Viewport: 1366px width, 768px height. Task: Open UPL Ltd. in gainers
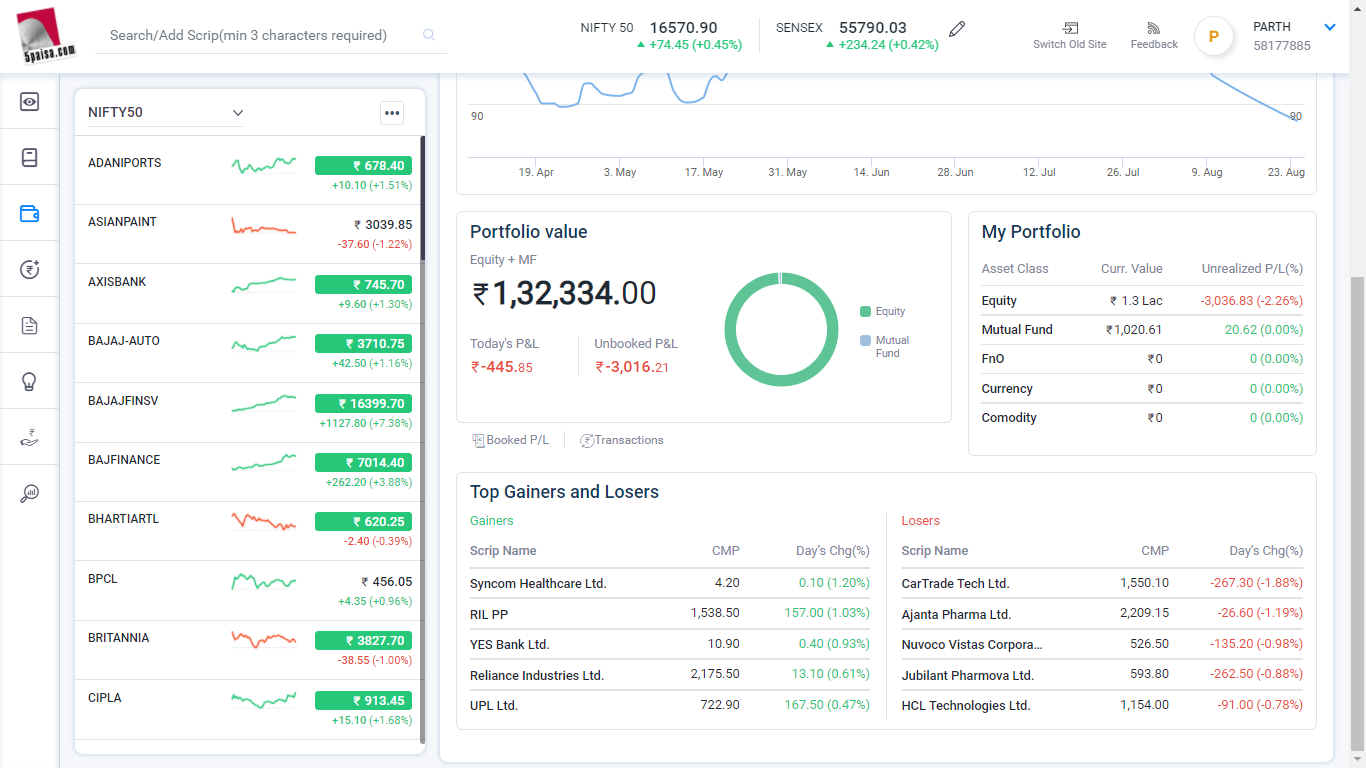click(x=494, y=706)
